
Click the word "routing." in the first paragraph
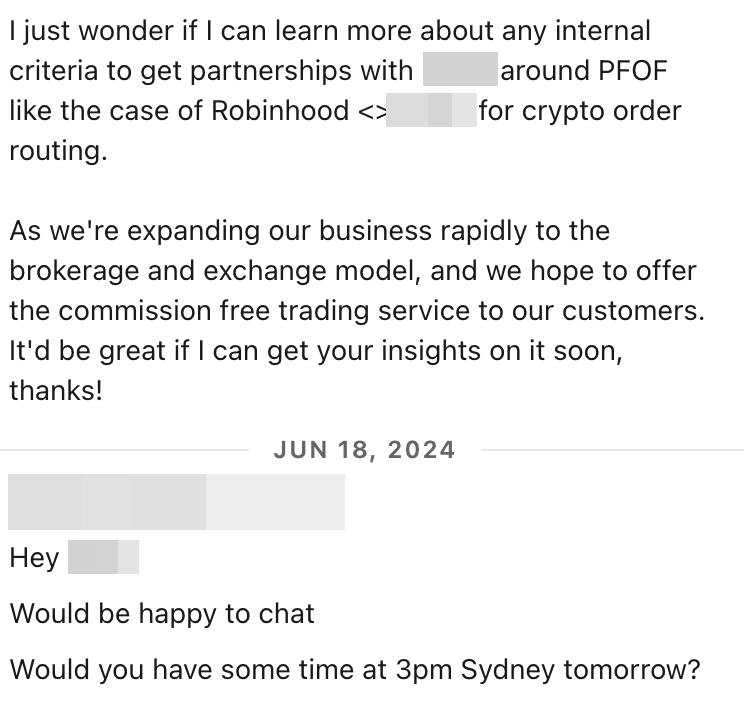click(x=56, y=150)
